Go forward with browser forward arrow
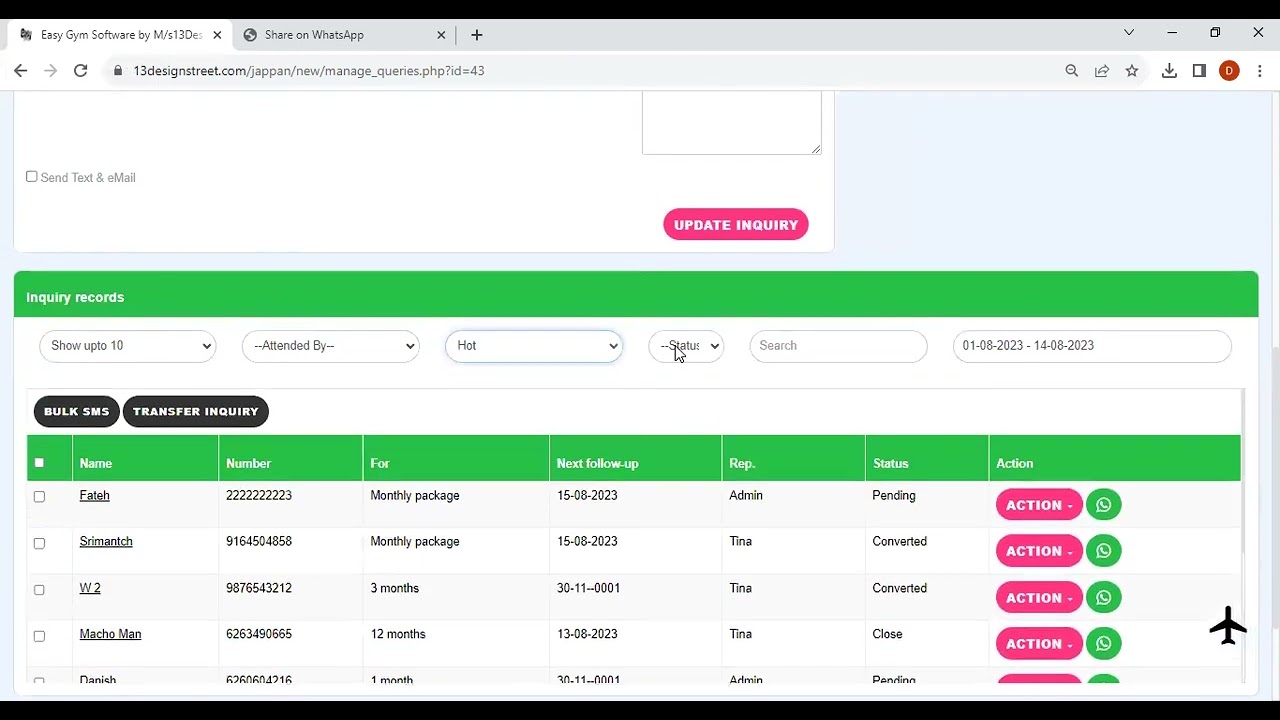The width and height of the screenshot is (1280, 720). click(x=50, y=71)
